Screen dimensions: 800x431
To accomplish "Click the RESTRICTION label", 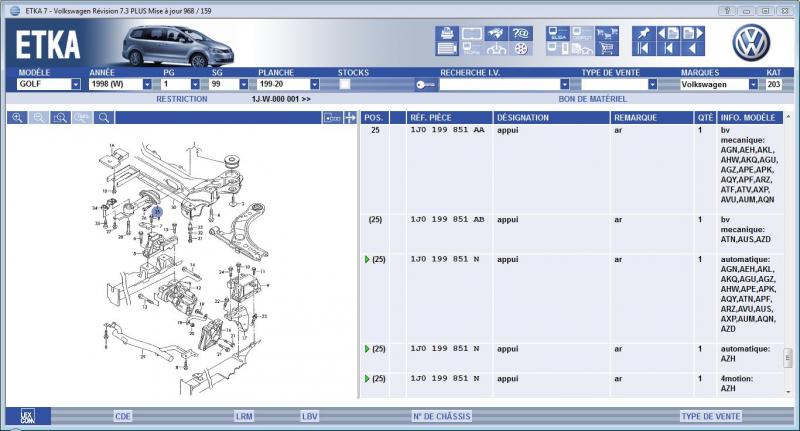I will tap(182, 99).
